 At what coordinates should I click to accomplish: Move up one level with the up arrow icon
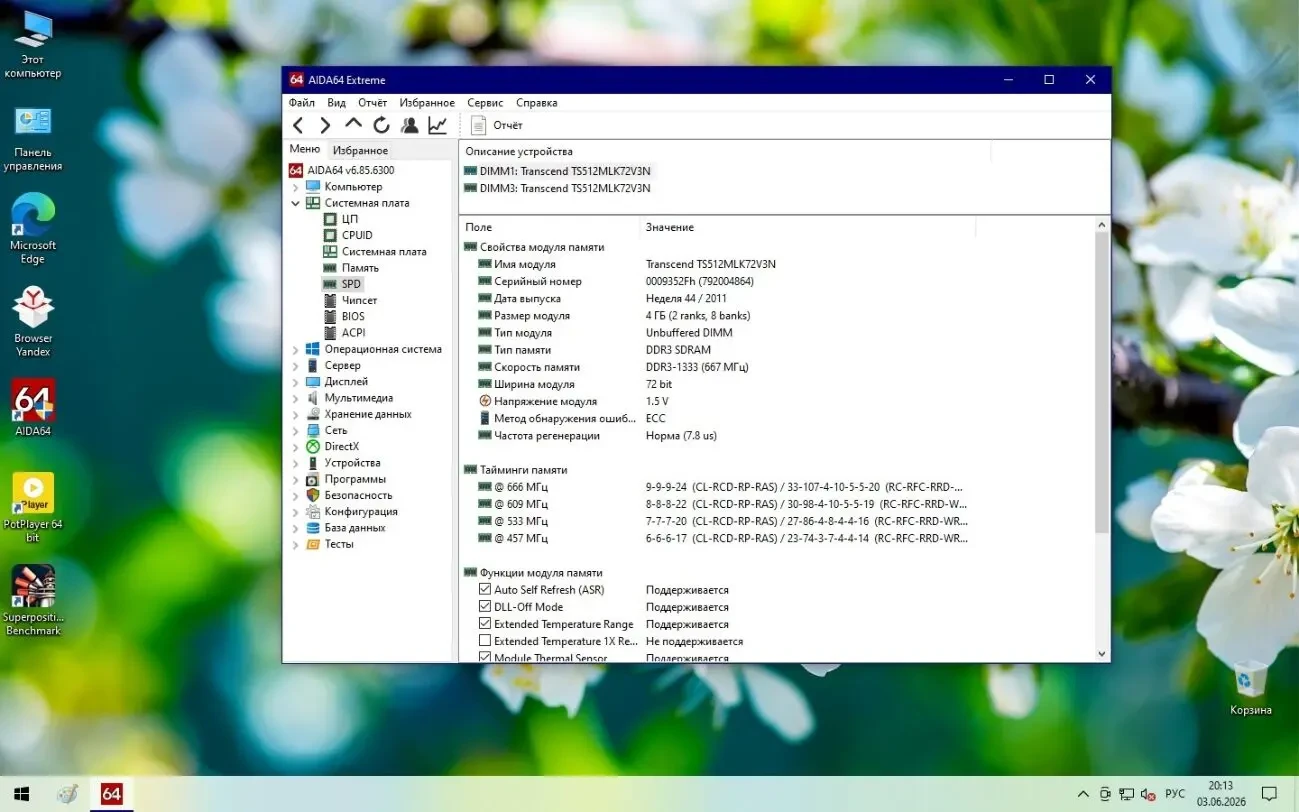(x=353, y=124)
